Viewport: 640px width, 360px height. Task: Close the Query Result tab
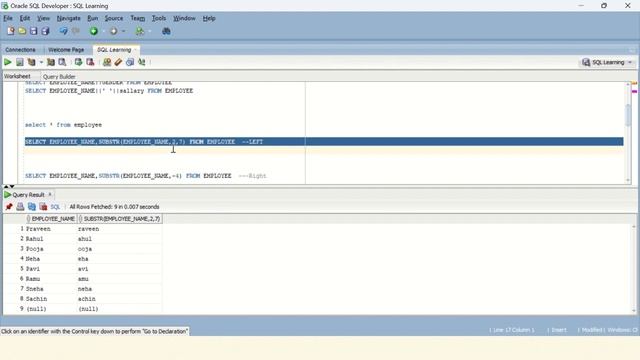pyautogui.click(x=50, y=195)
